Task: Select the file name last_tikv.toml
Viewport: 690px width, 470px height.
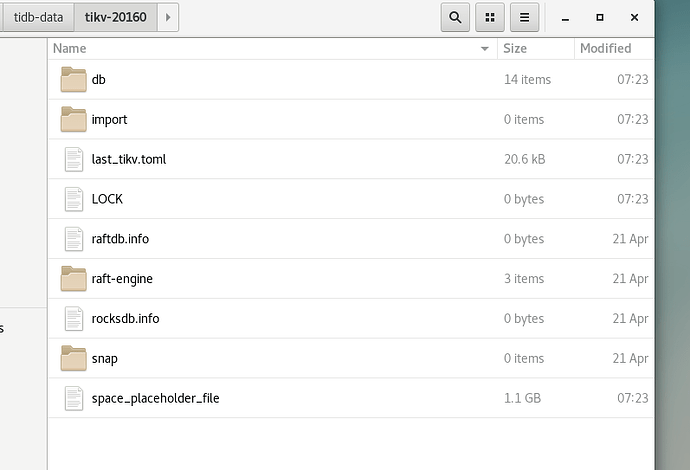Action: [x=129, y=159]
